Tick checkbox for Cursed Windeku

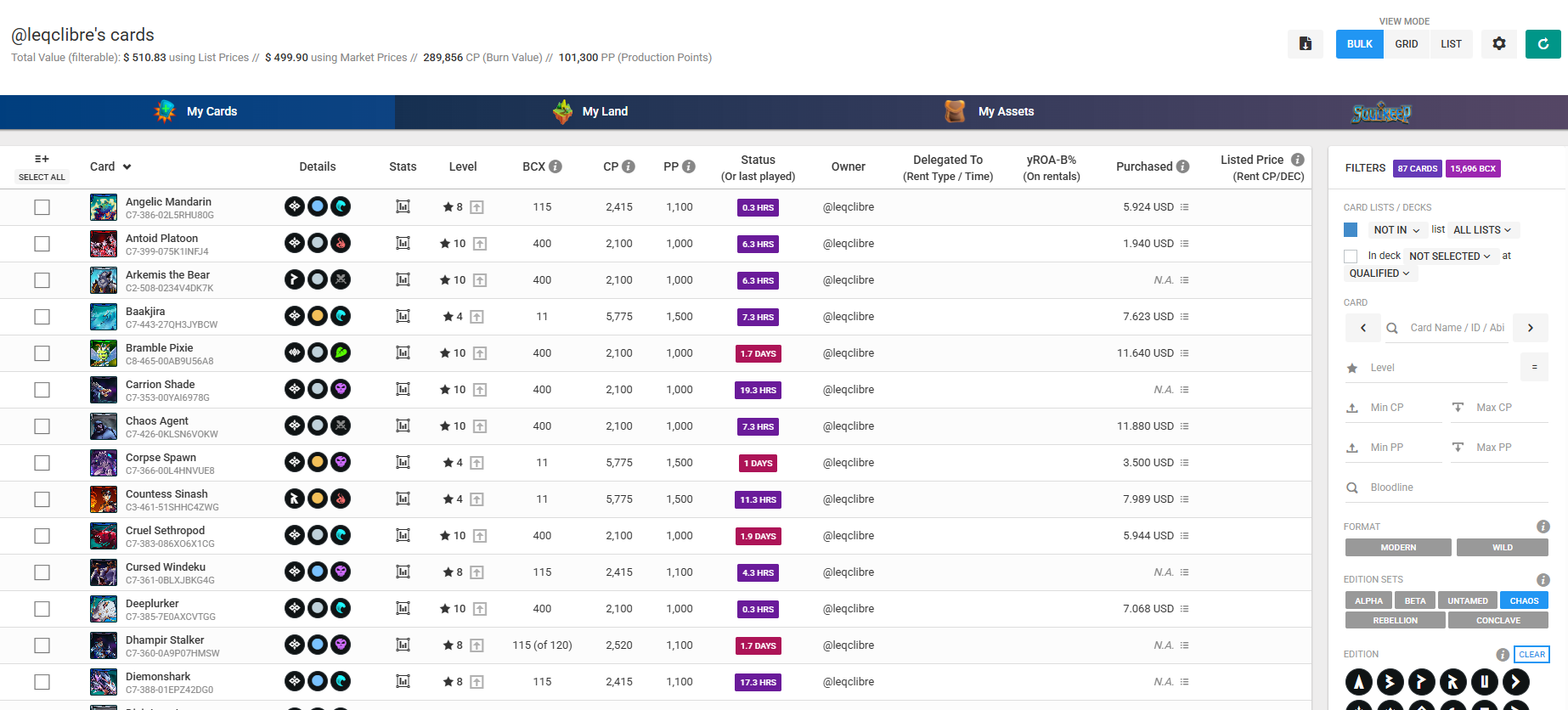click(x=42, y=572)
